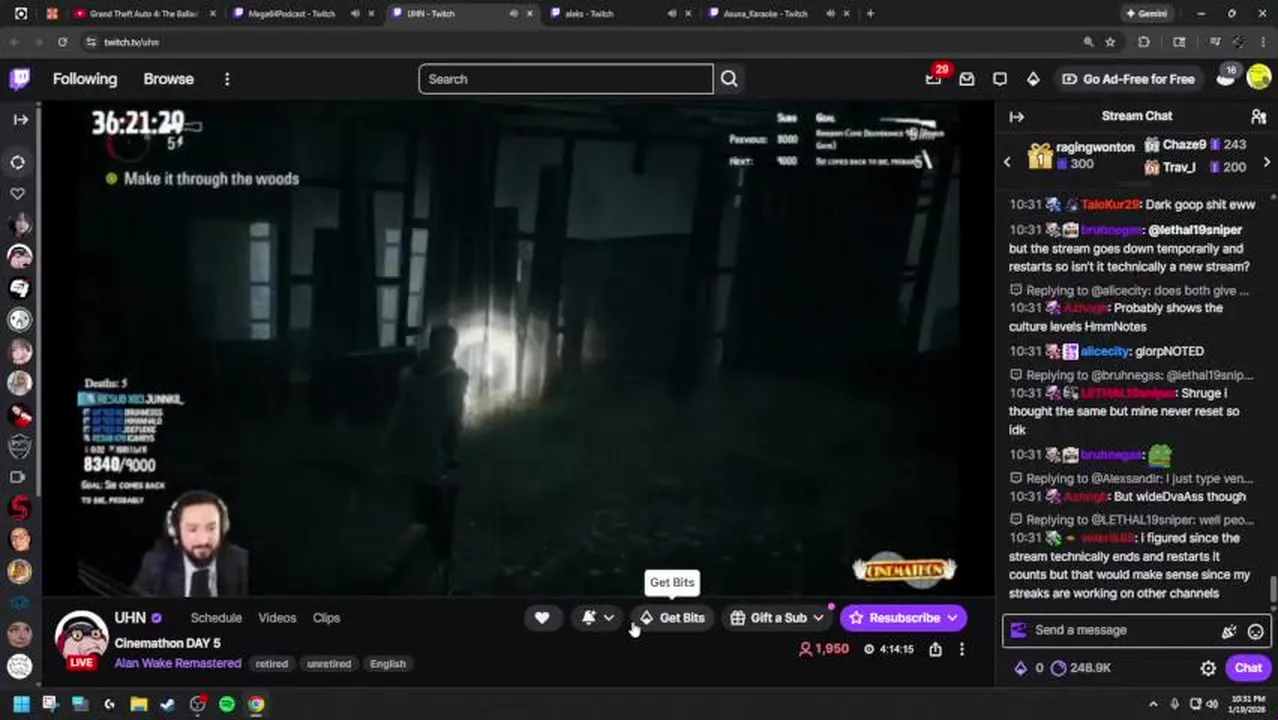Click the bits balance diamond showing 0
This screenshot has width=1278, height=720.
point(1029,668)
